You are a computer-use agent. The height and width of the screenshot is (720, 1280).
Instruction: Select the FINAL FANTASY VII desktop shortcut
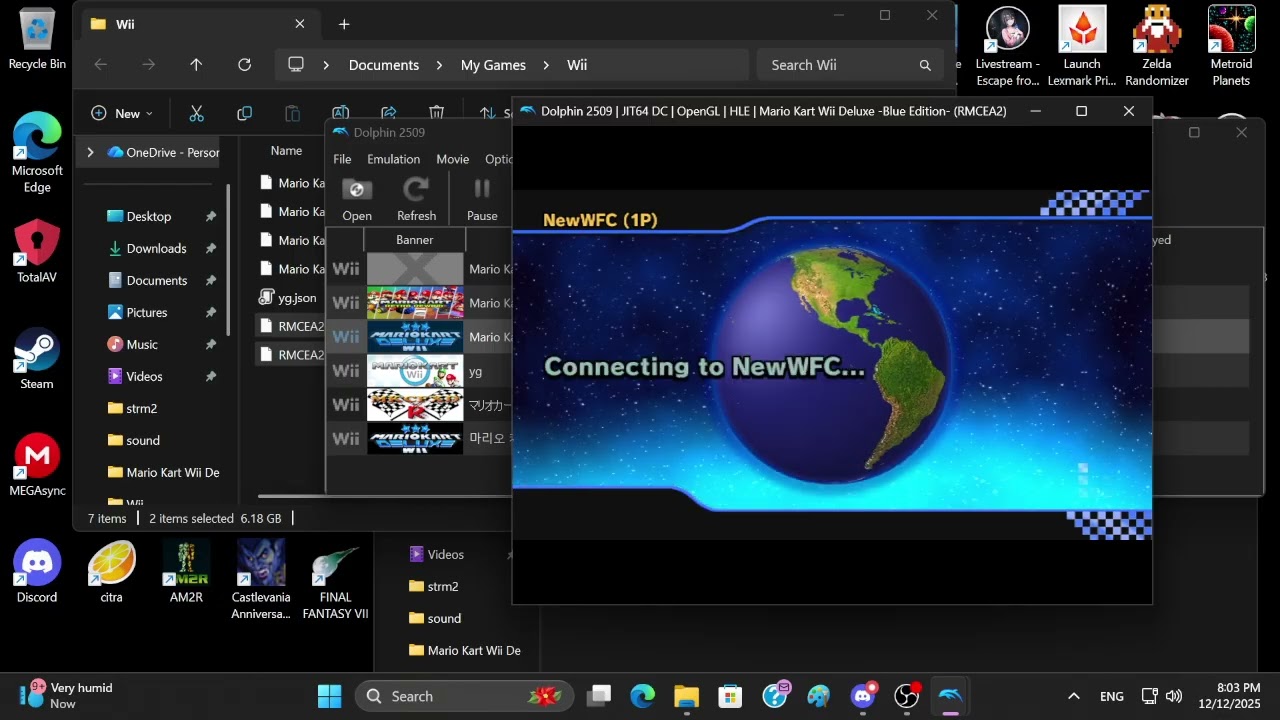pyautogui.click(x=336, y=579)
